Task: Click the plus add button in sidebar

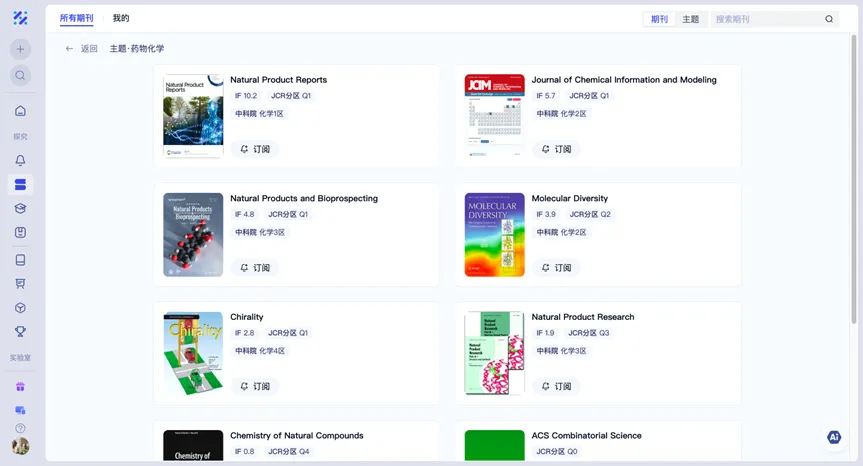Action: tap(20, 49)
